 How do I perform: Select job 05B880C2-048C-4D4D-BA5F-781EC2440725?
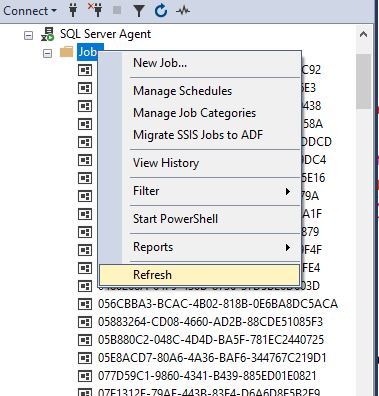[x=211, y=340]
